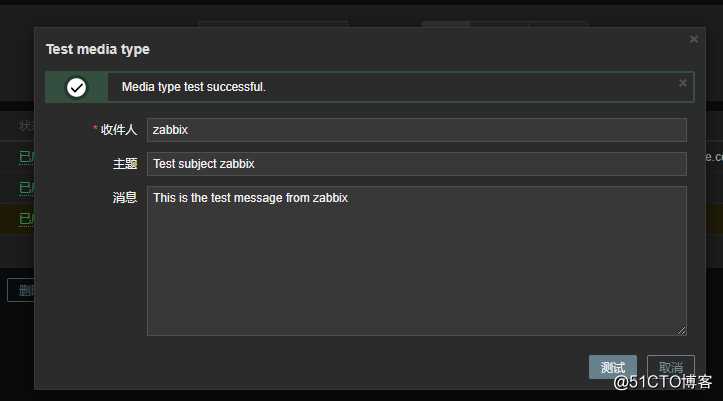Image resolution: width=723 pixels, height=401 pixels.
Task: Click the white checkmark success icon
Action: 76,87
